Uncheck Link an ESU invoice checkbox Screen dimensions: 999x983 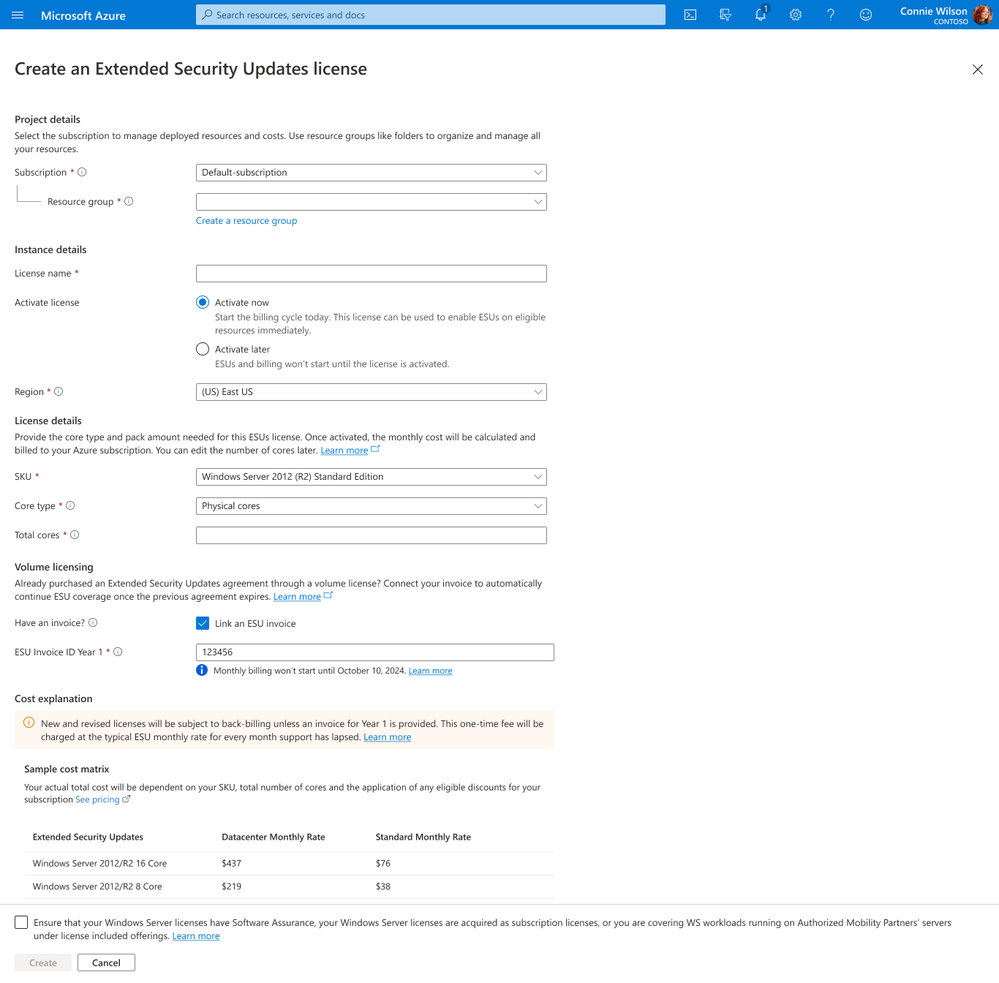pos(203,623)
